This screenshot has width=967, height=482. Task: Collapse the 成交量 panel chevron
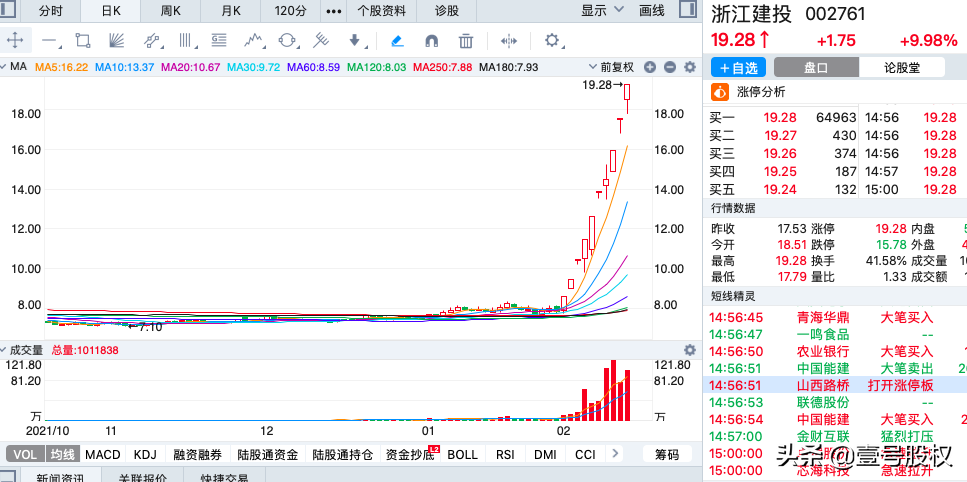(x=2, y=350)
